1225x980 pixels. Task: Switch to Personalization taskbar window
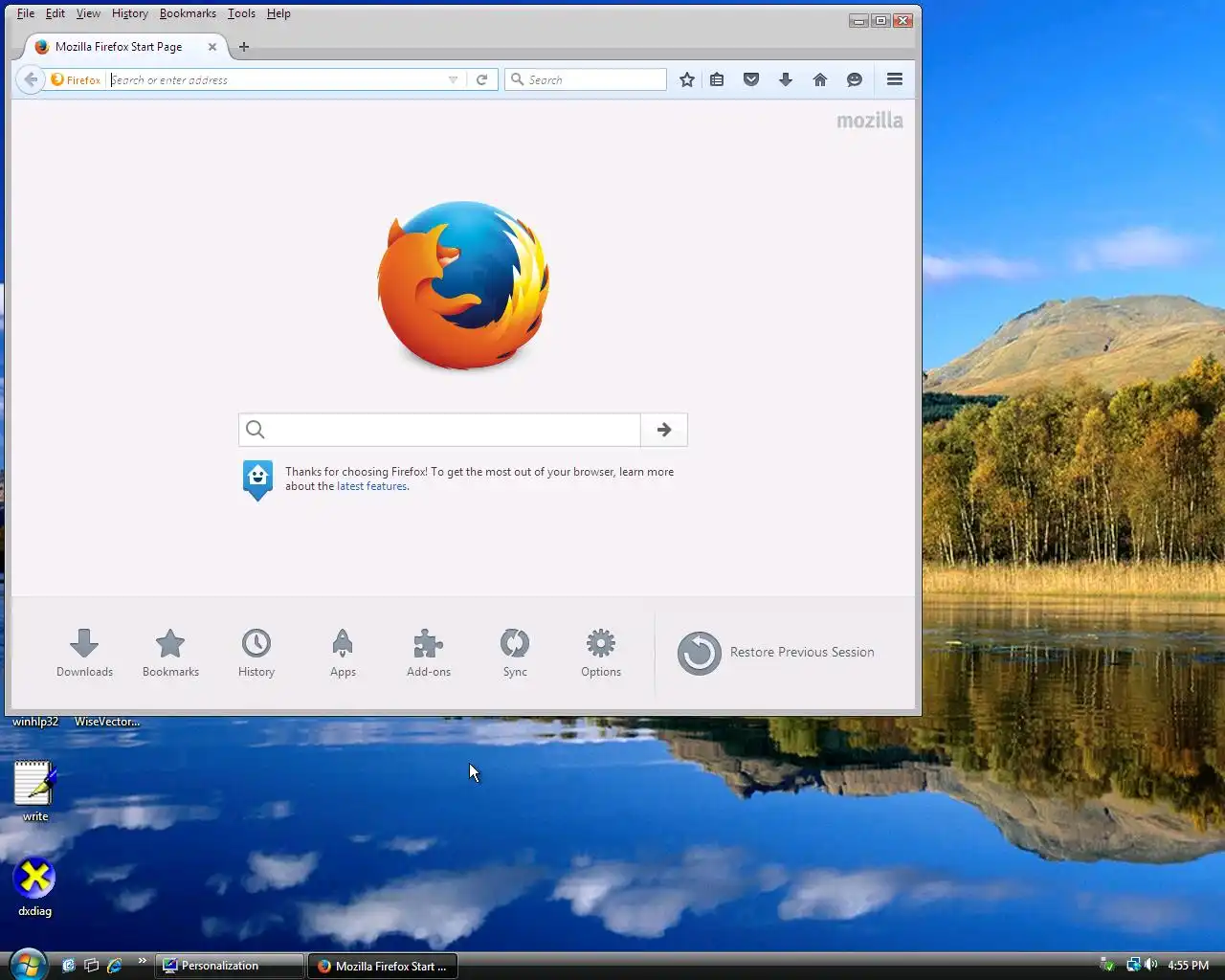coord(230,966)
